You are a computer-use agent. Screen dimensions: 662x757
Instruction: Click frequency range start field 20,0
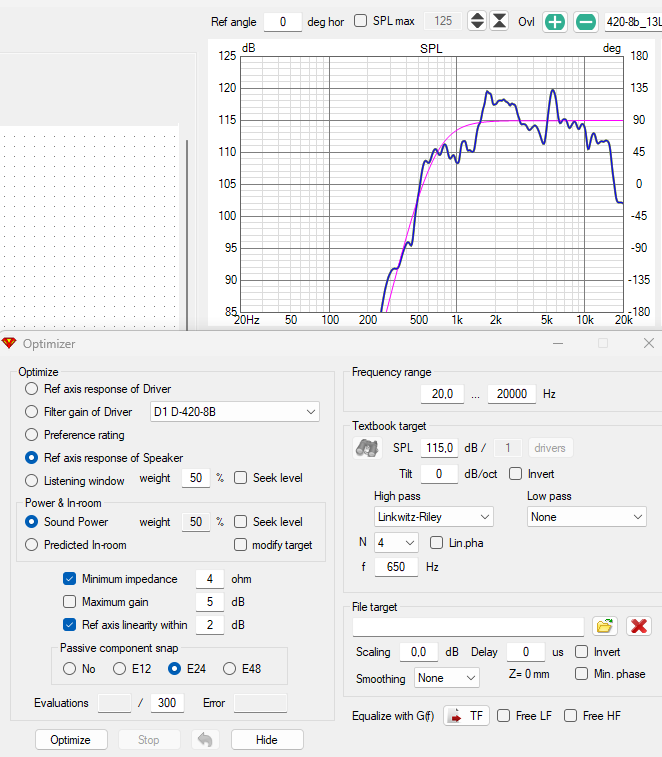pyautogui.click(x=442, y=394)
